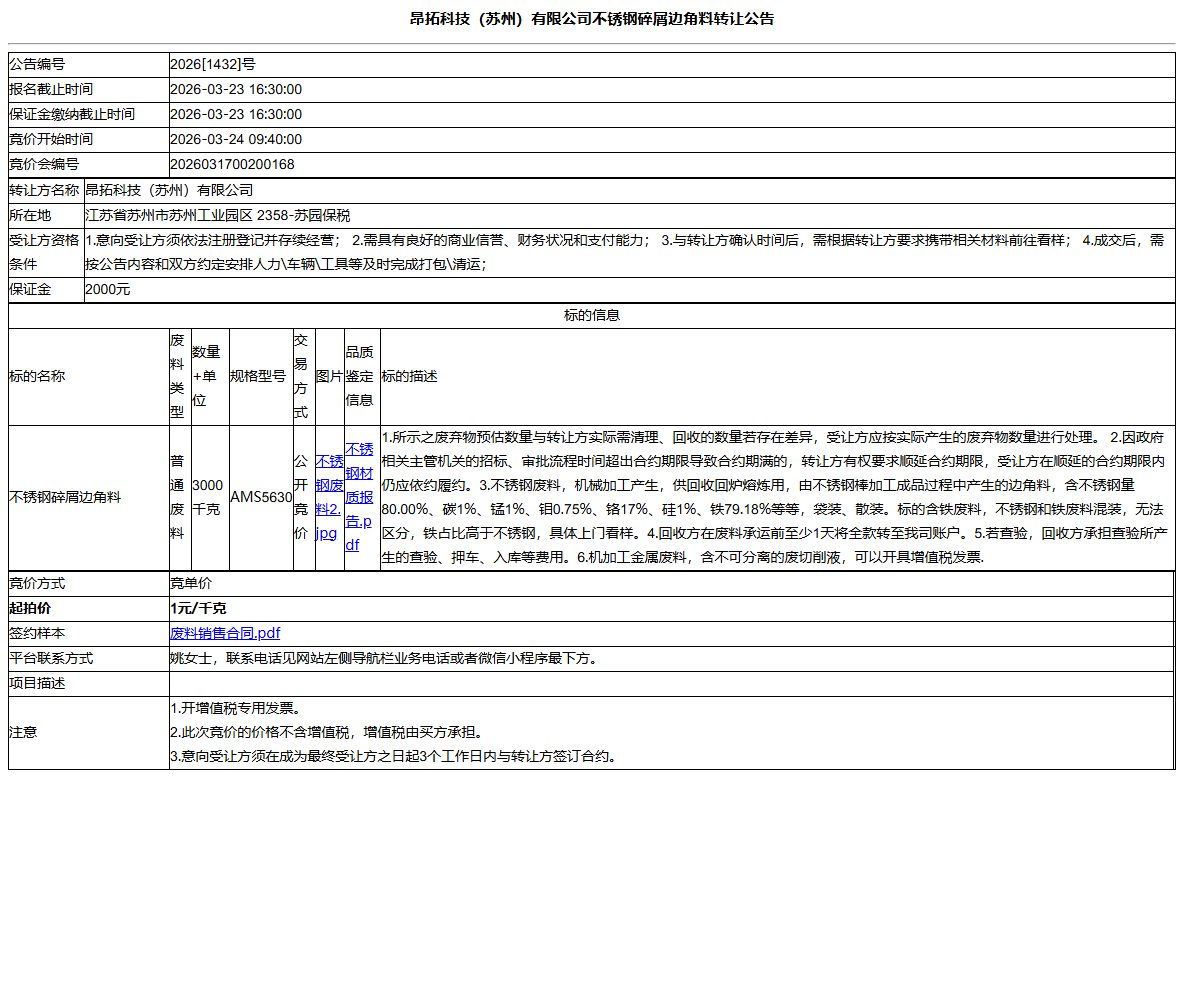Click the 平台联系方式 contact information text
1184x1005 pixels.
tap(382, 658)
